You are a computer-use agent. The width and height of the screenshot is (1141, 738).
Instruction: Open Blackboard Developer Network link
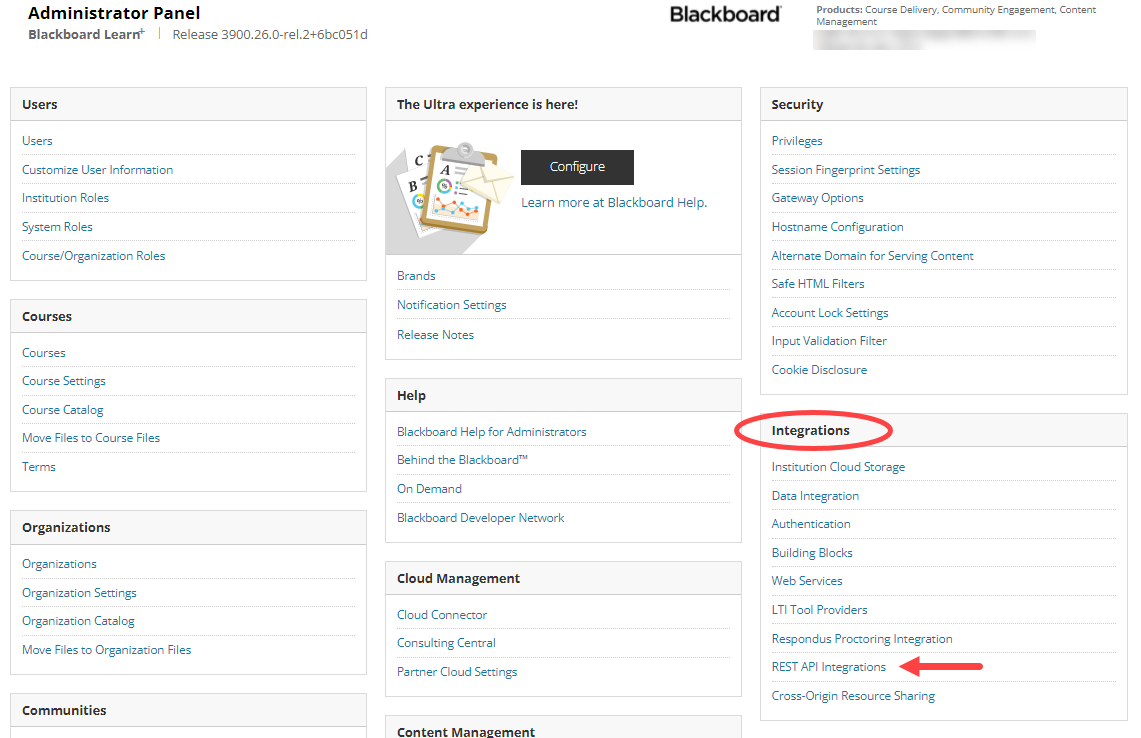(480, 518)
